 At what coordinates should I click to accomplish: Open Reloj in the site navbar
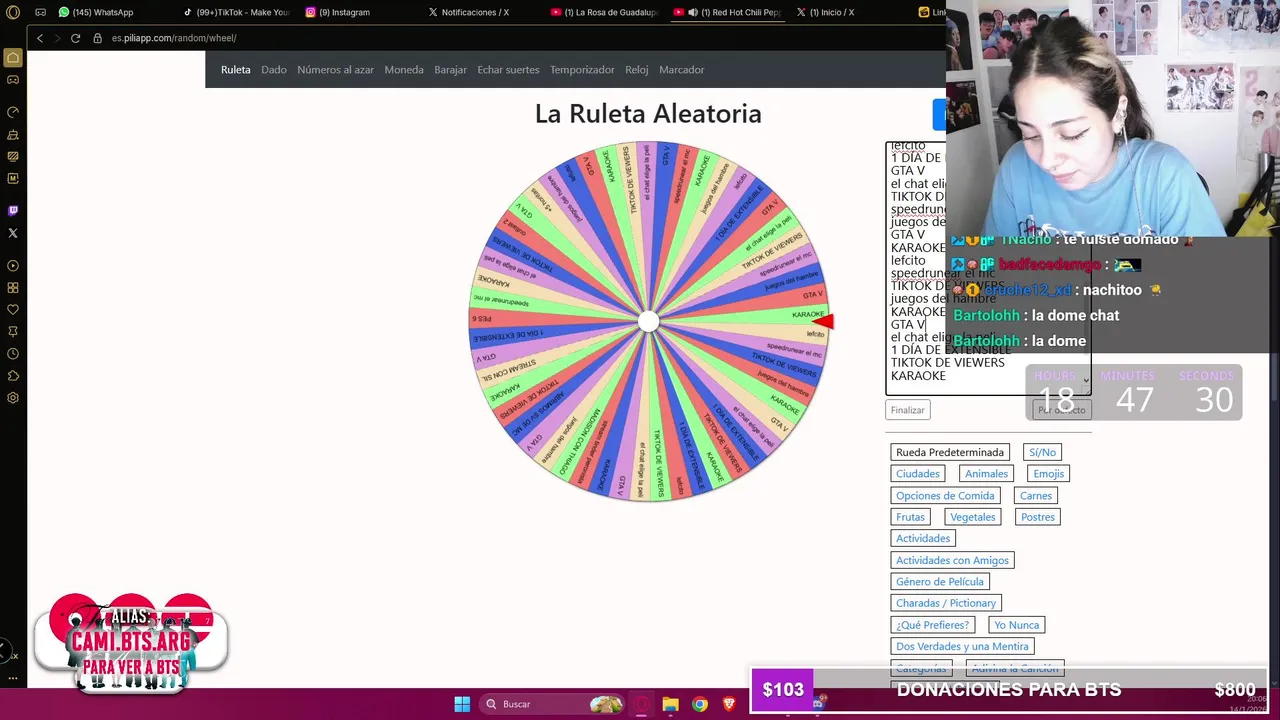[637, 70]
